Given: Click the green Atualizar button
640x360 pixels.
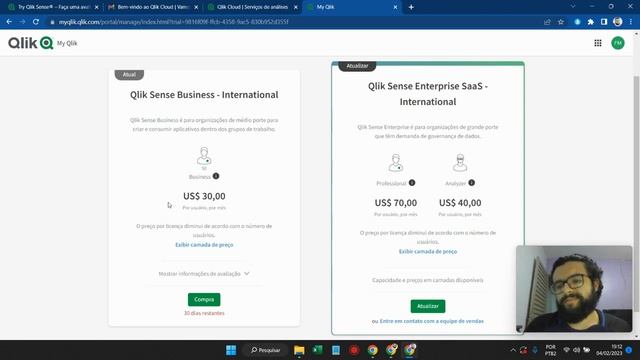Looking at the screenshot, I should 428,306.
